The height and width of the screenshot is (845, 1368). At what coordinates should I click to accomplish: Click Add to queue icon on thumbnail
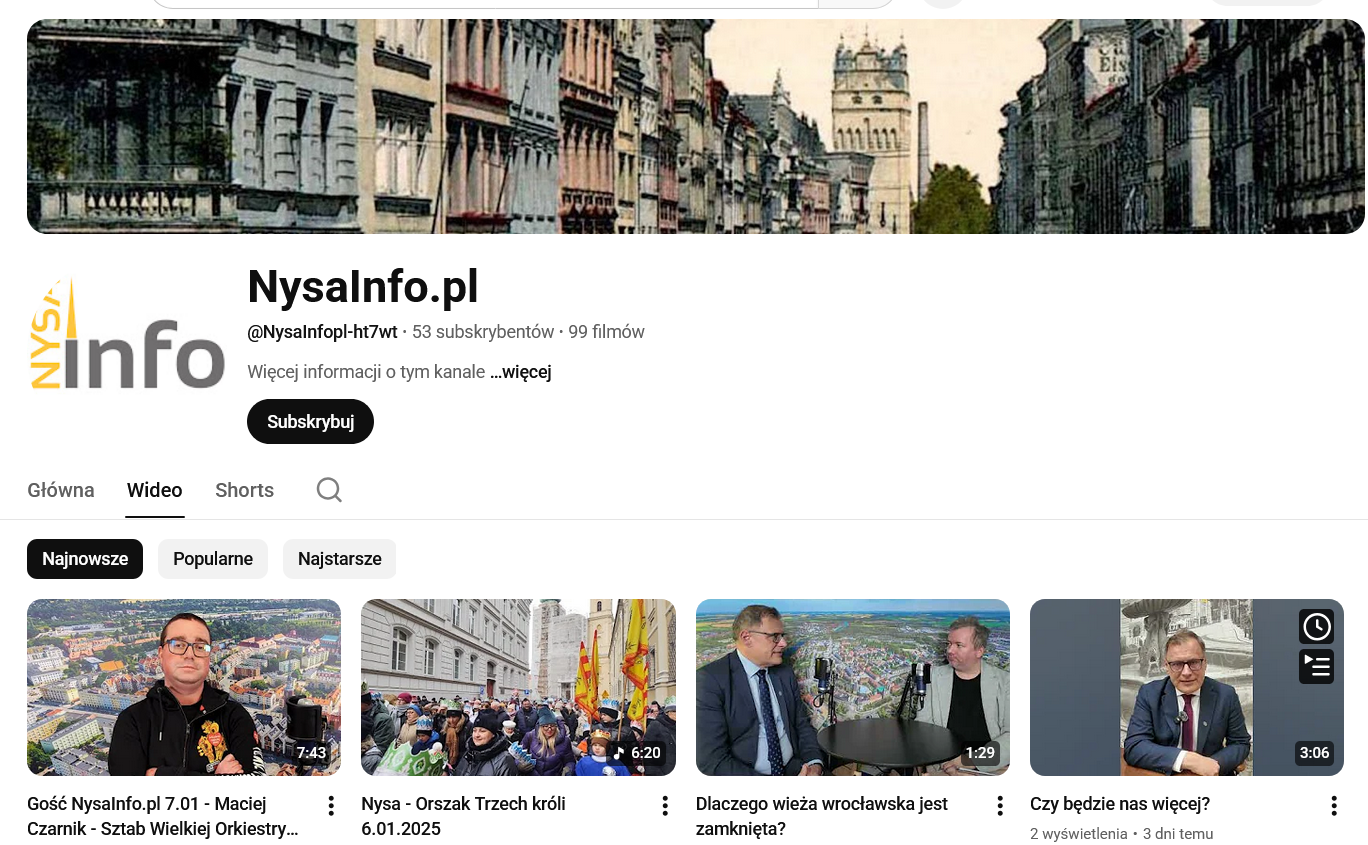[x=1316, y=666]
